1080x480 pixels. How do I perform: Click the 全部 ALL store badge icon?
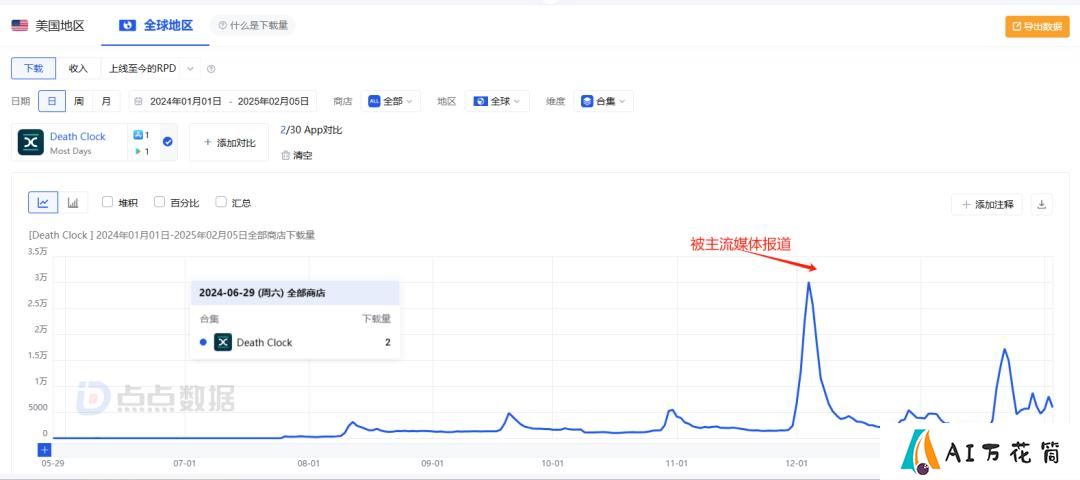pos(374,101)
